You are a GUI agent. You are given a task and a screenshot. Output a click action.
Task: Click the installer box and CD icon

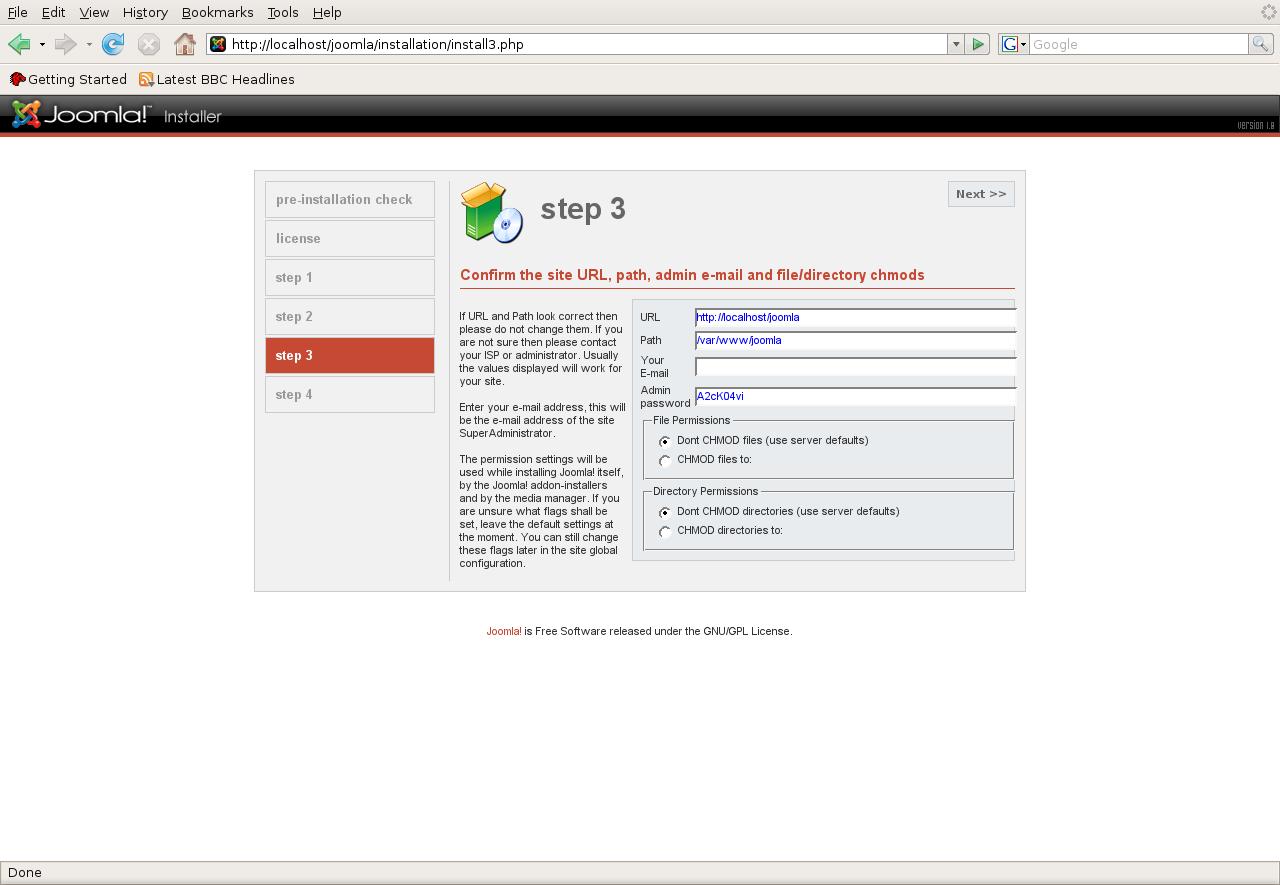[x=492, y=212]
